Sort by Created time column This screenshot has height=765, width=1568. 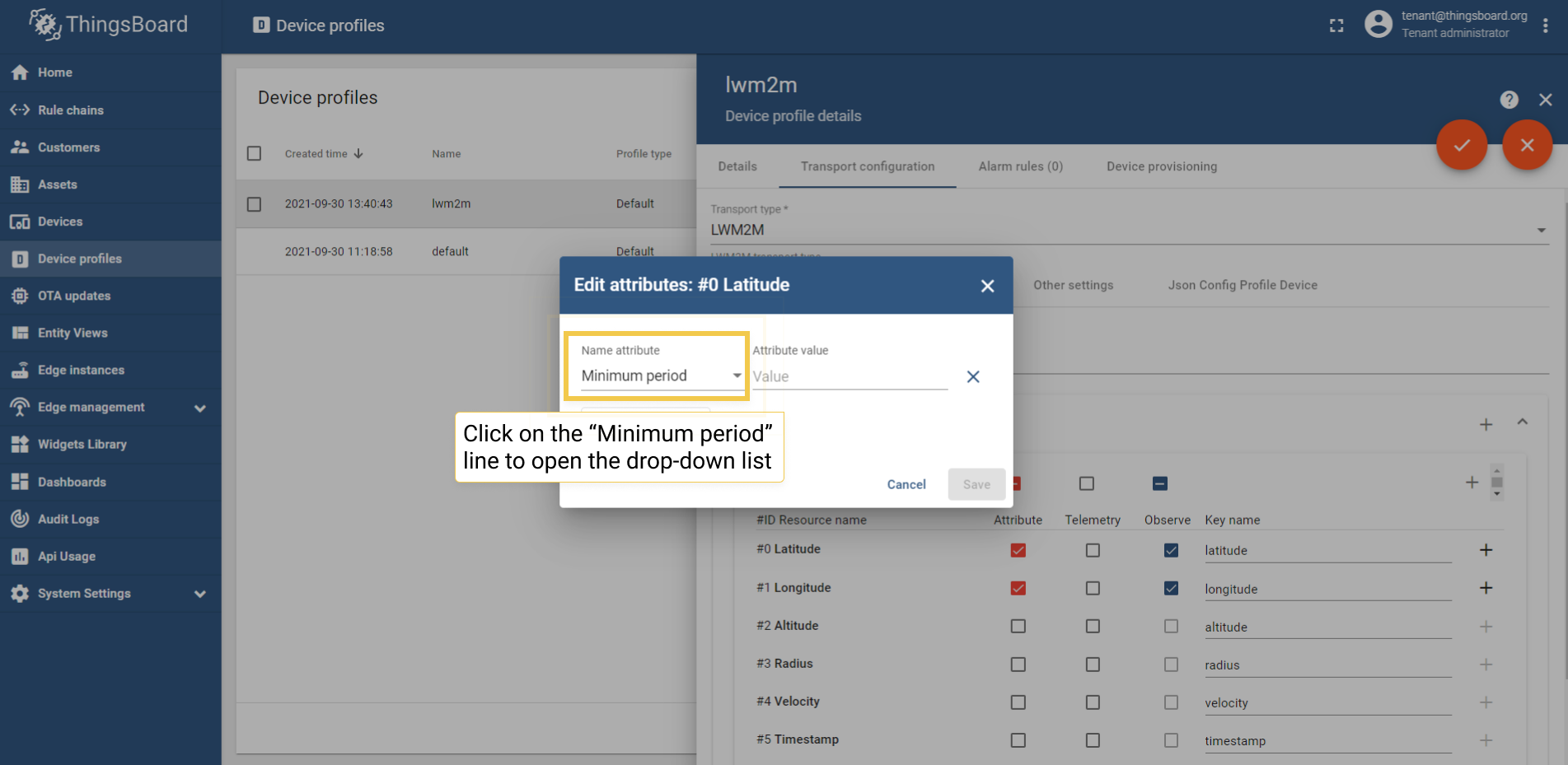click(324, 154)
